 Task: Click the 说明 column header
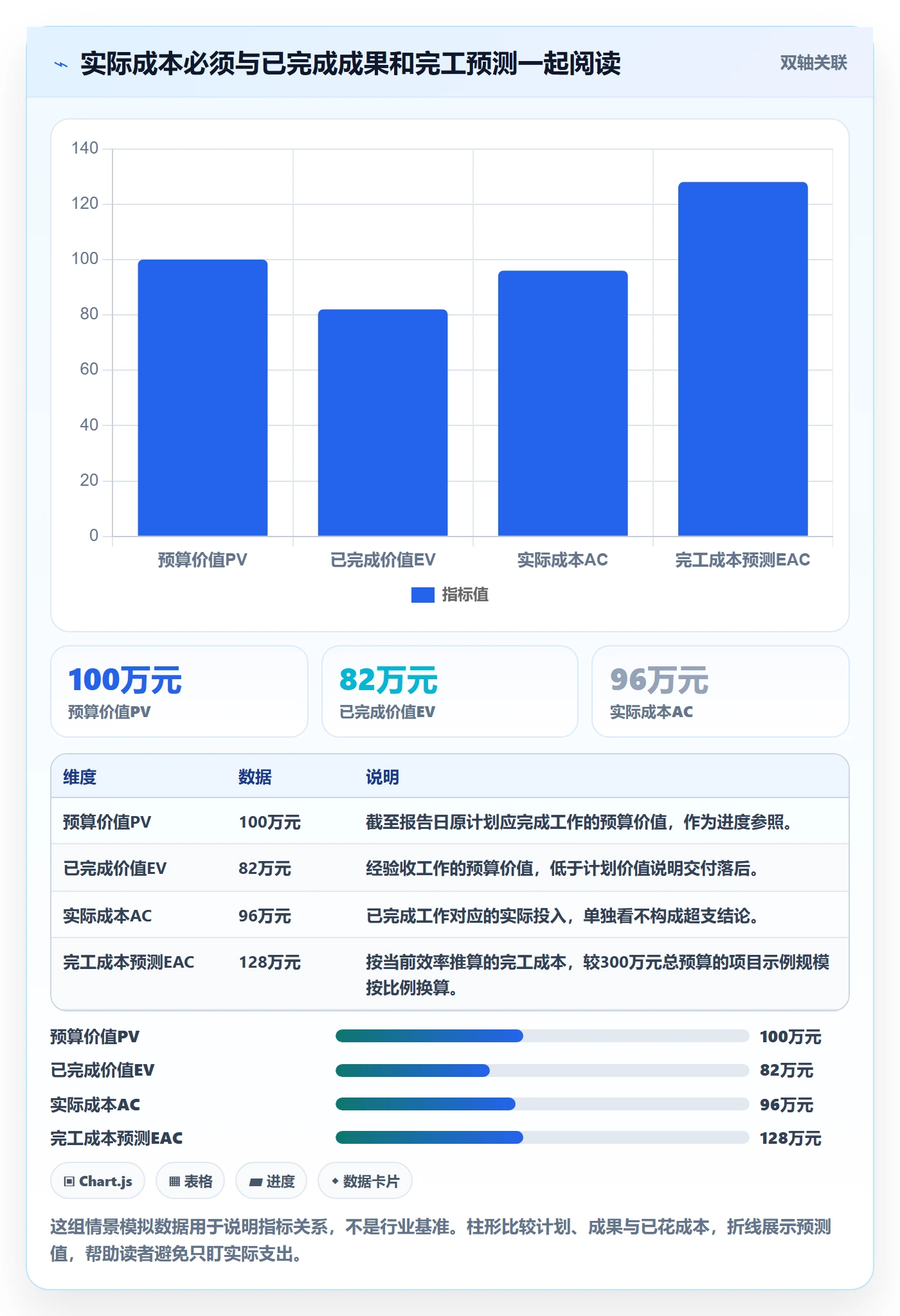(x=382, y=777)
